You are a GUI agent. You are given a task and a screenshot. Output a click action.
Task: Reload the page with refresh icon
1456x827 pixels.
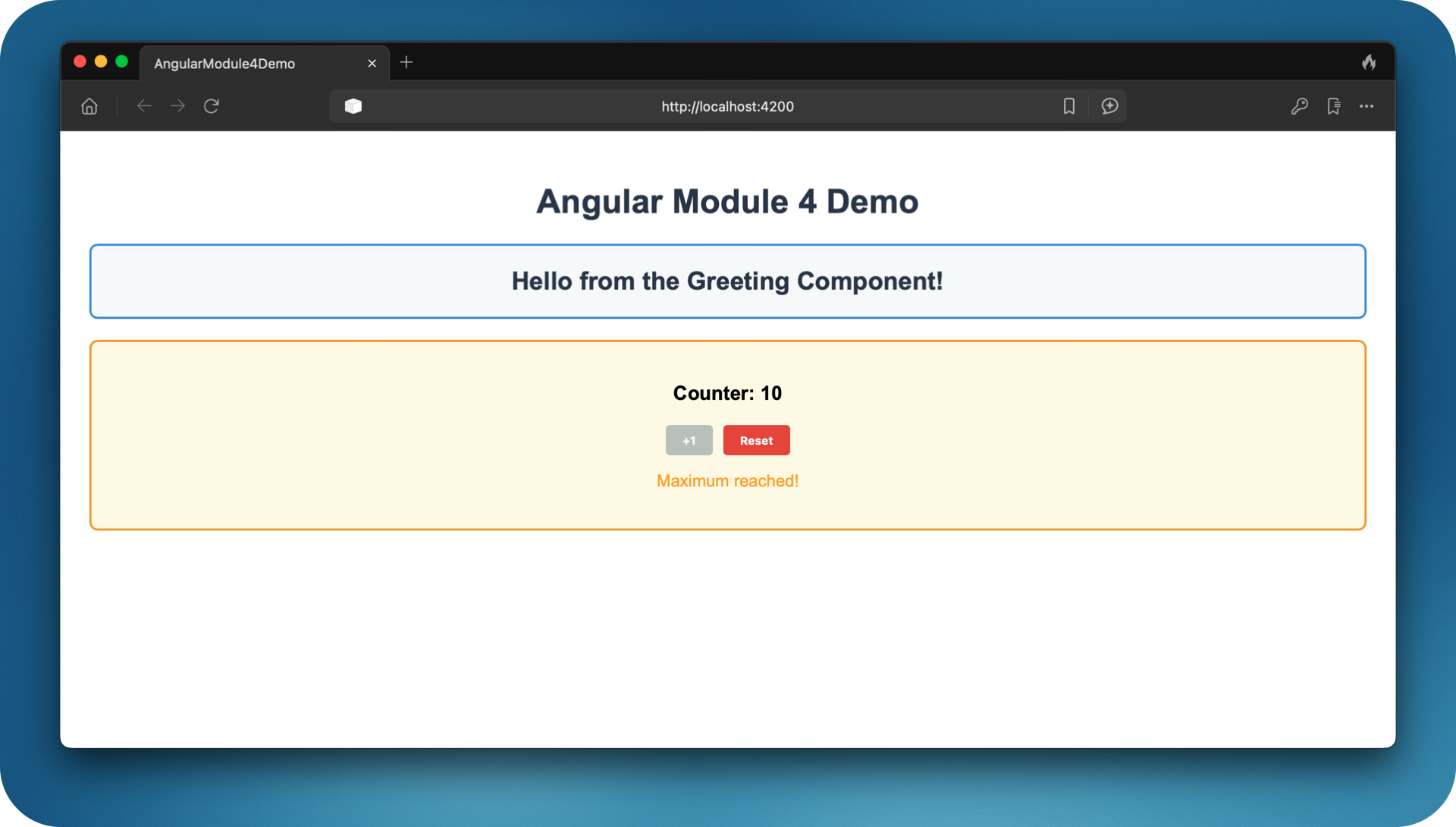[x=212, y=106]
